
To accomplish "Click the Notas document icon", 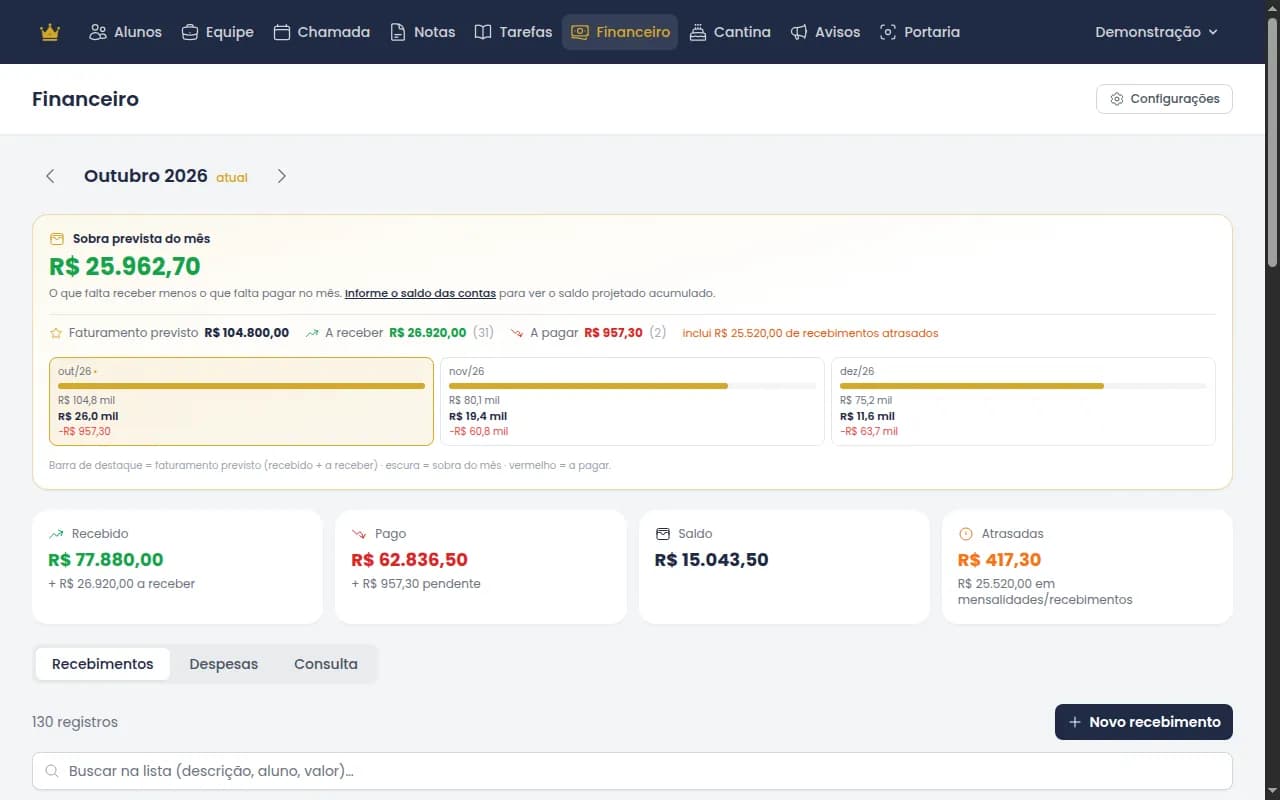I will (x=398, y=32).
